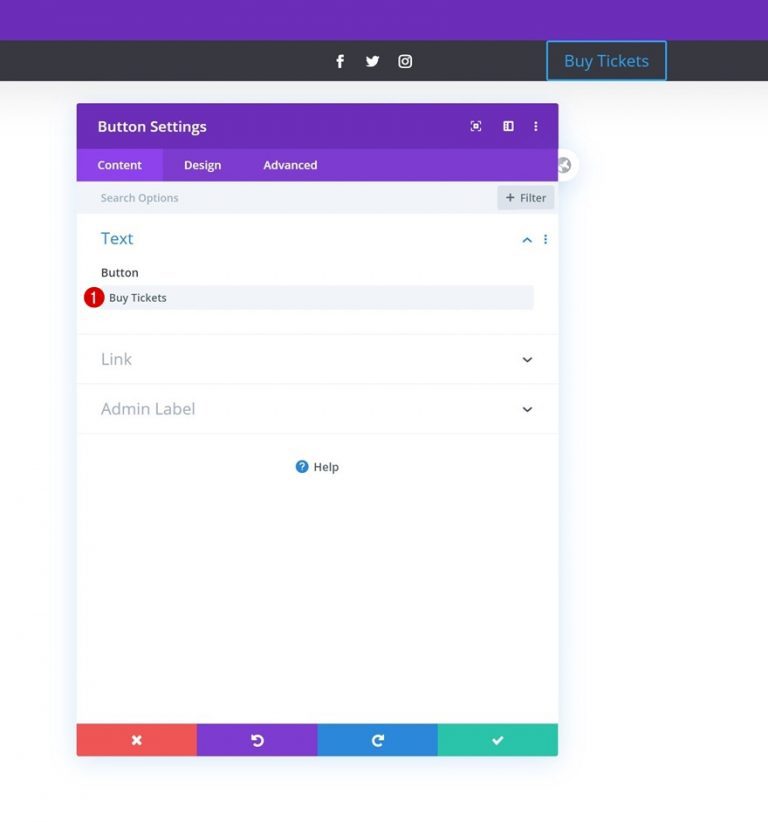
Task: Click the globe icon beside panel
Action: pyautogui.click(x=565, y=165)
